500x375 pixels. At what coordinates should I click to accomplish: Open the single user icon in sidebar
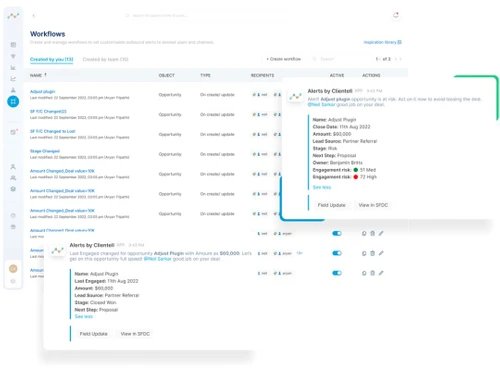pyautogui.click(x=13, y=167)
